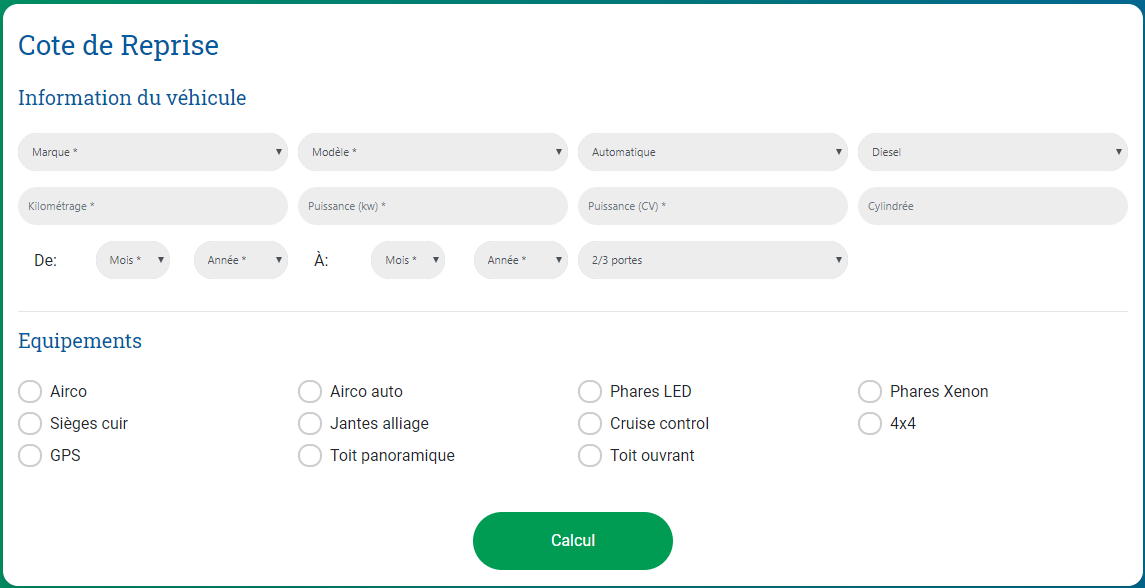Screen dimensions: 1145x588
Task: Enable the Toit panoramique option
Action: pyautogui.click(x=310, y=456)
